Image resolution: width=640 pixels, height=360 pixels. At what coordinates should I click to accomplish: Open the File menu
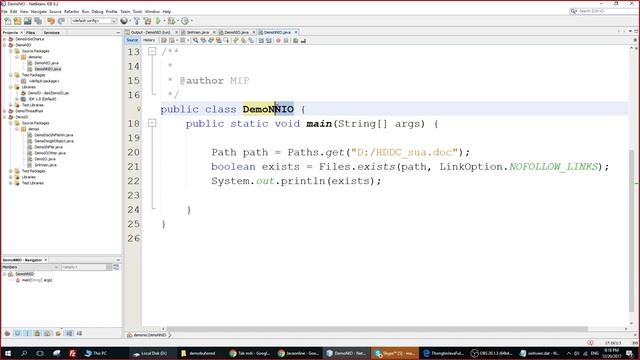click(4, 12)
